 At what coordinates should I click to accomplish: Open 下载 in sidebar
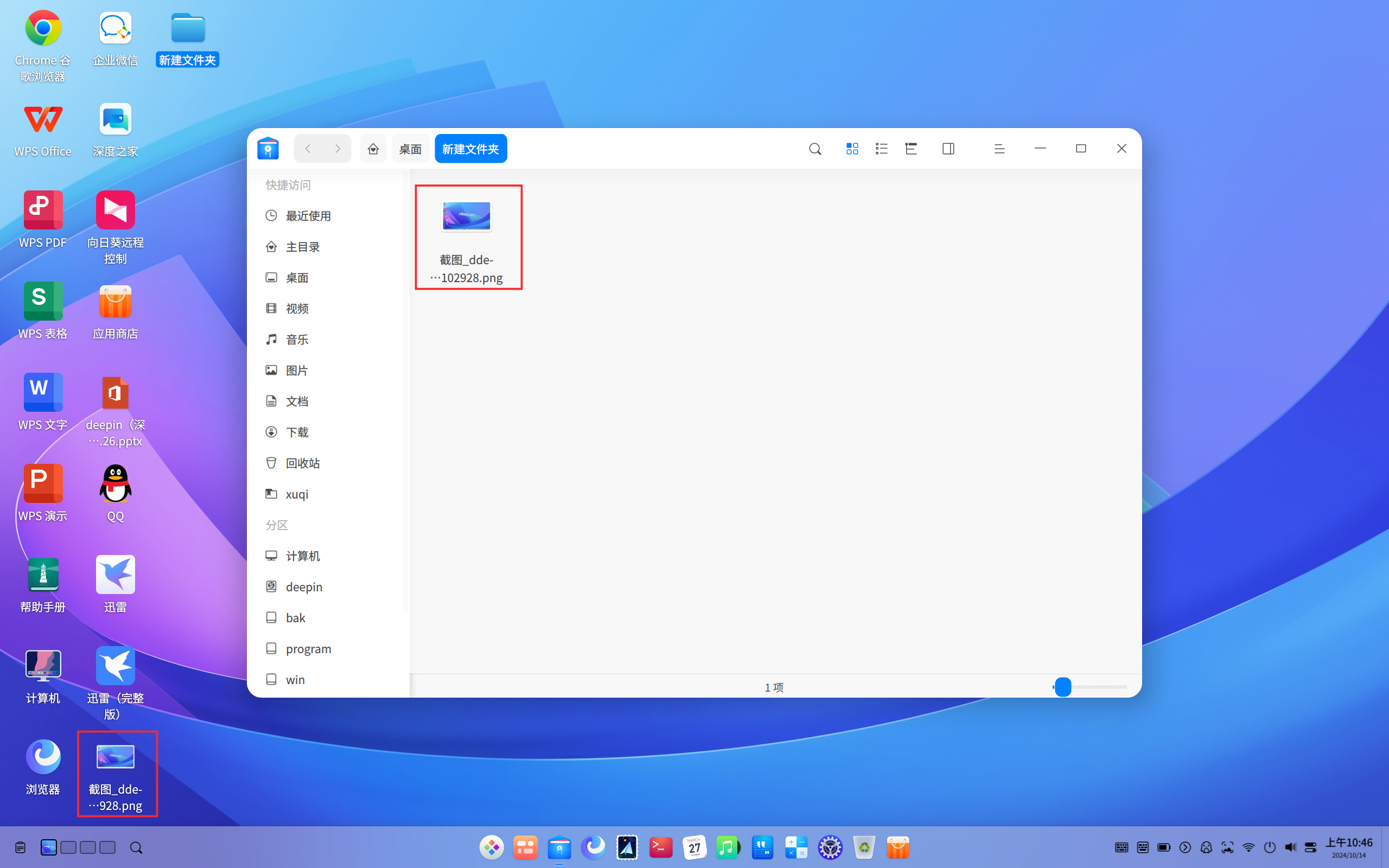coord(328,432)
